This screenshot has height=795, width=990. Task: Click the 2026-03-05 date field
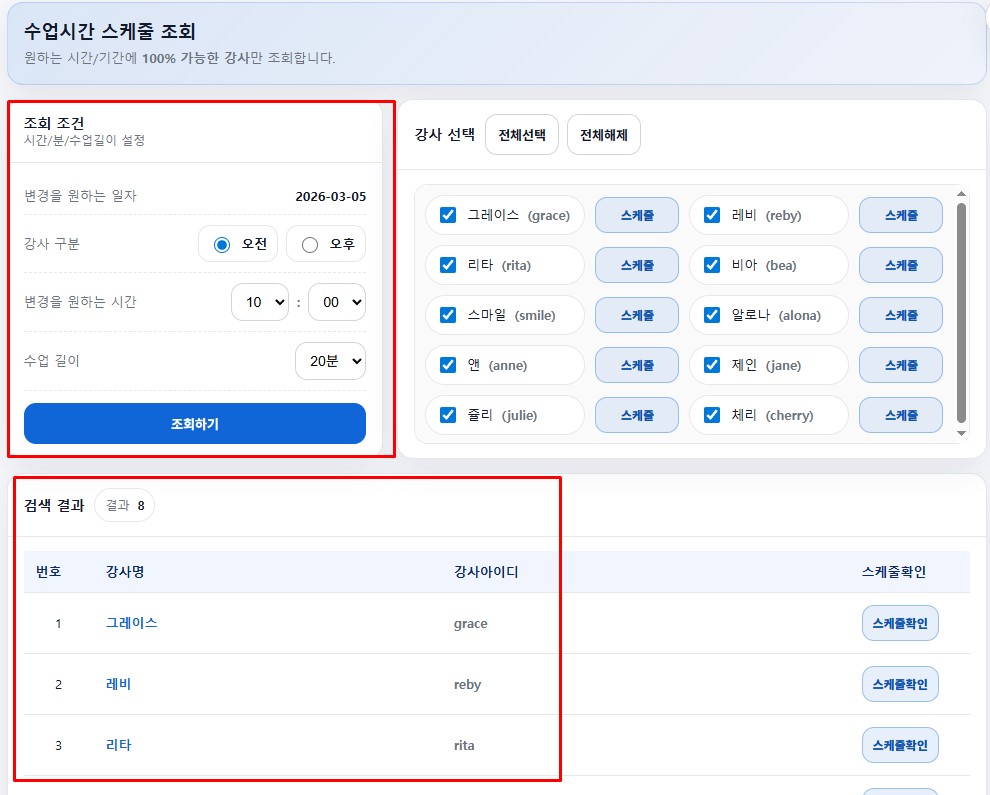(x=330, y=196)
